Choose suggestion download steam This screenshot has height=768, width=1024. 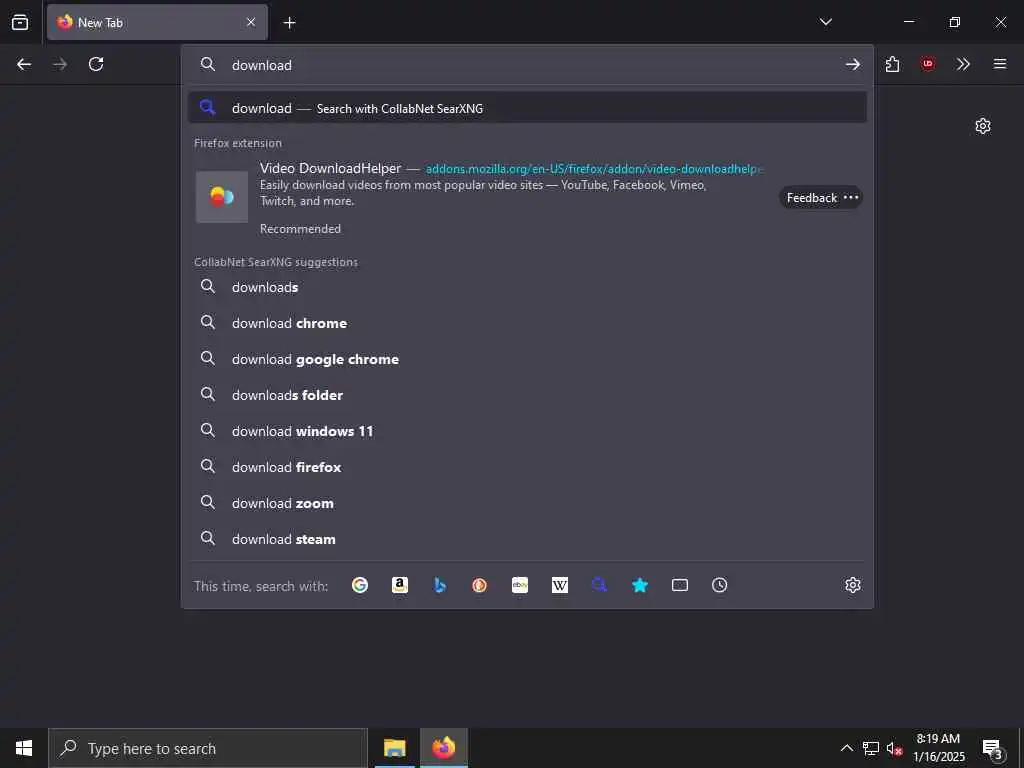(x=527, y=538)
